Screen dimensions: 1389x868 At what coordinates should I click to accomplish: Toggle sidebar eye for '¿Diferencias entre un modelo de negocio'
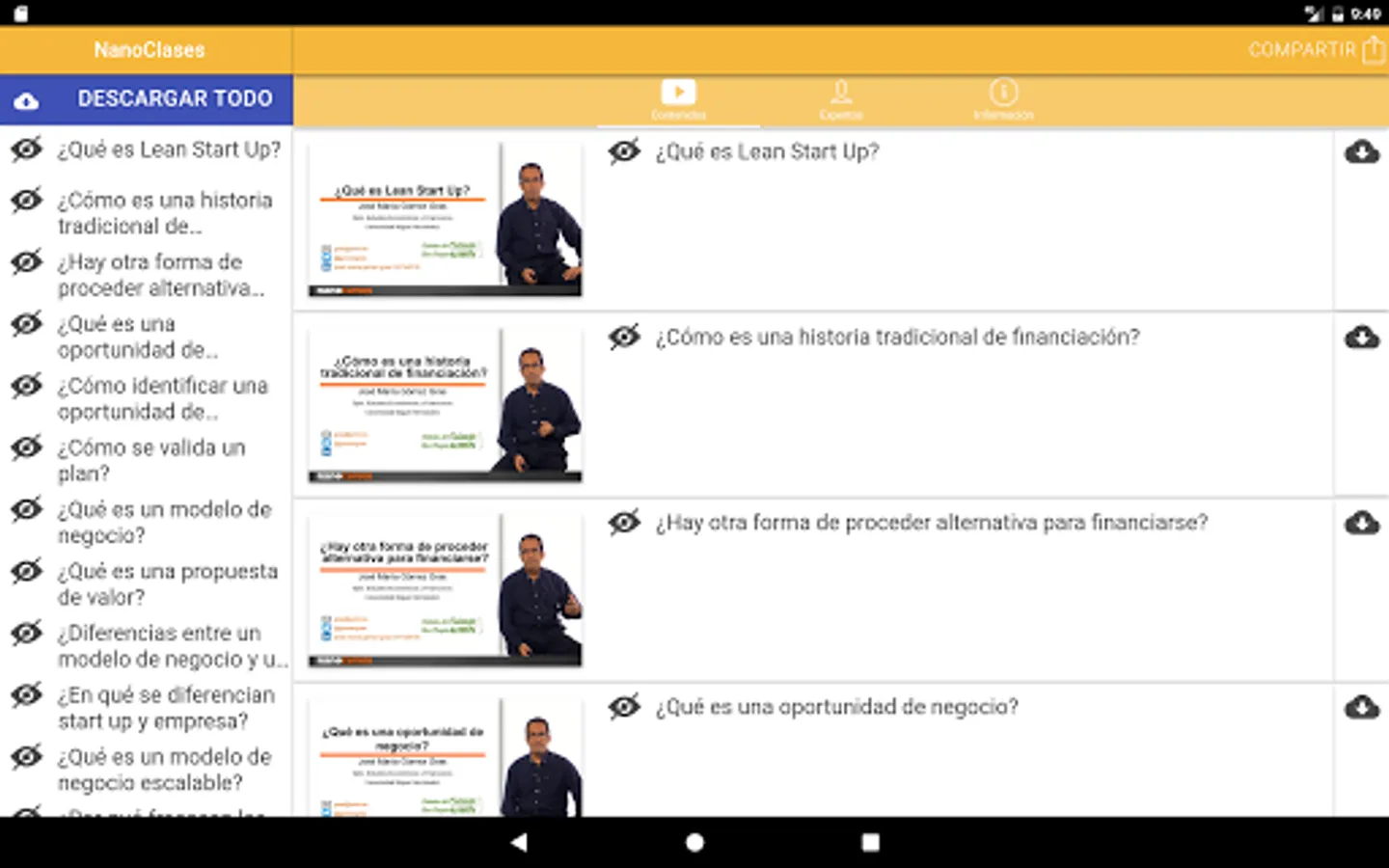[x=27, y=633]
